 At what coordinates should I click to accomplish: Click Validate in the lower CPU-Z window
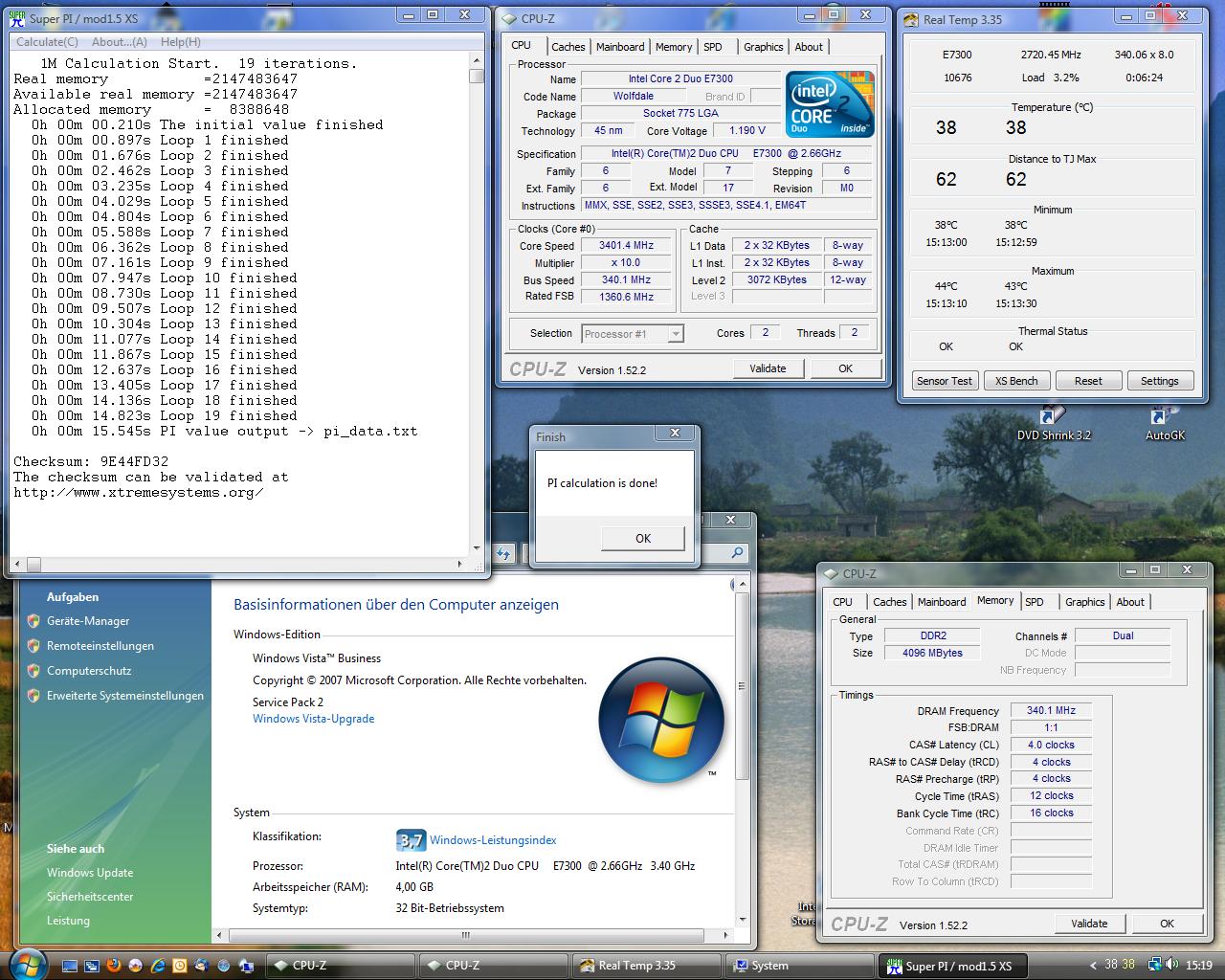pos(1089,924)
